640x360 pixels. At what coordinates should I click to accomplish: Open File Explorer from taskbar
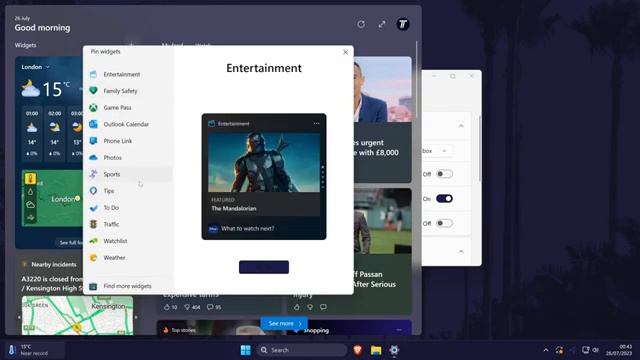[x=376, y=350]
